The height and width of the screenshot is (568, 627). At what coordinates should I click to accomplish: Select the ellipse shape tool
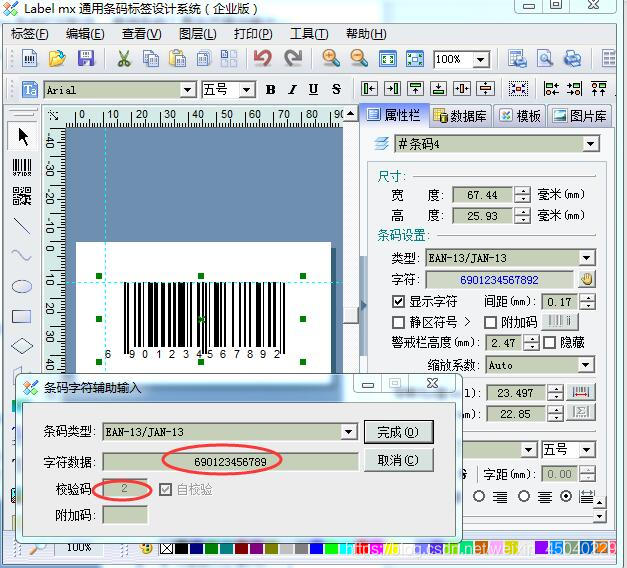point(22,286)
